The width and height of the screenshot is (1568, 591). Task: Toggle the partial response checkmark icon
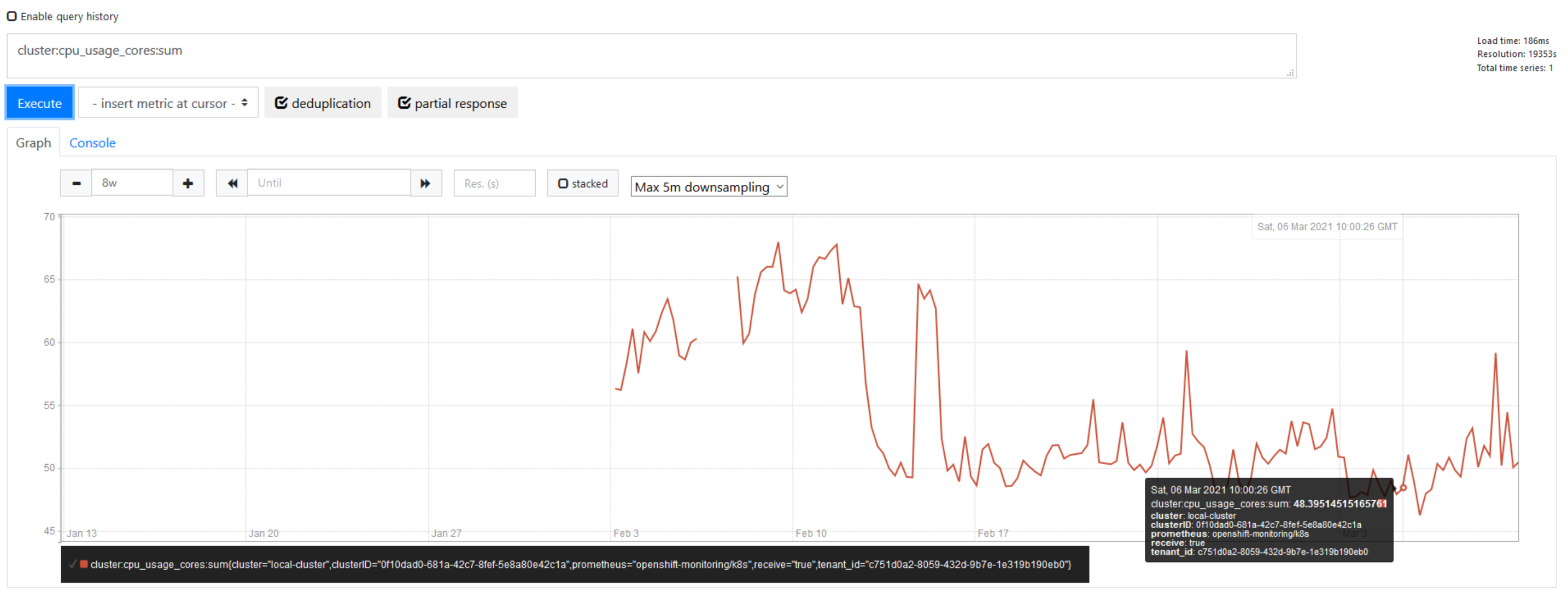pyautogui.click(x=405, y=103)
